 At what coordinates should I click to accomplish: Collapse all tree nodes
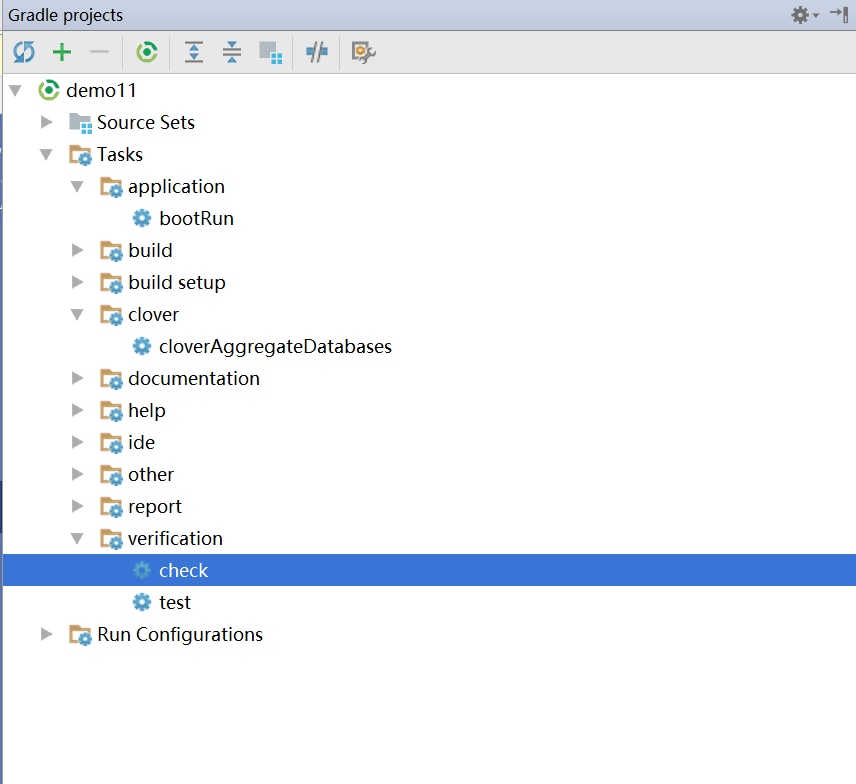tap(232, 52)
